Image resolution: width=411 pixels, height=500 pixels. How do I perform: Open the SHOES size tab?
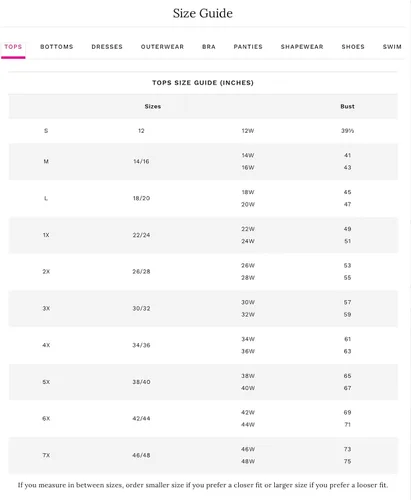coord(353,47)
